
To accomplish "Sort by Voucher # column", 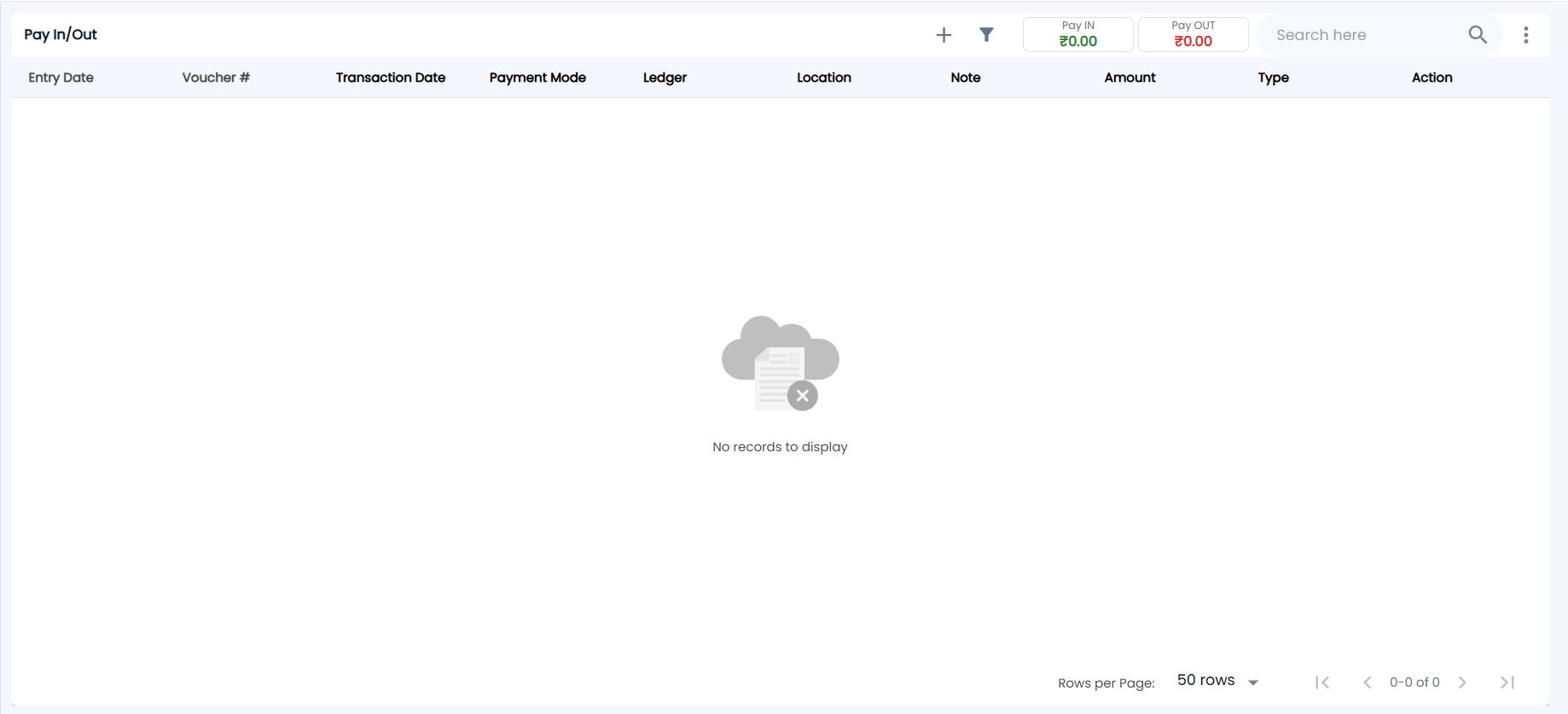I will tap(216, 78).
